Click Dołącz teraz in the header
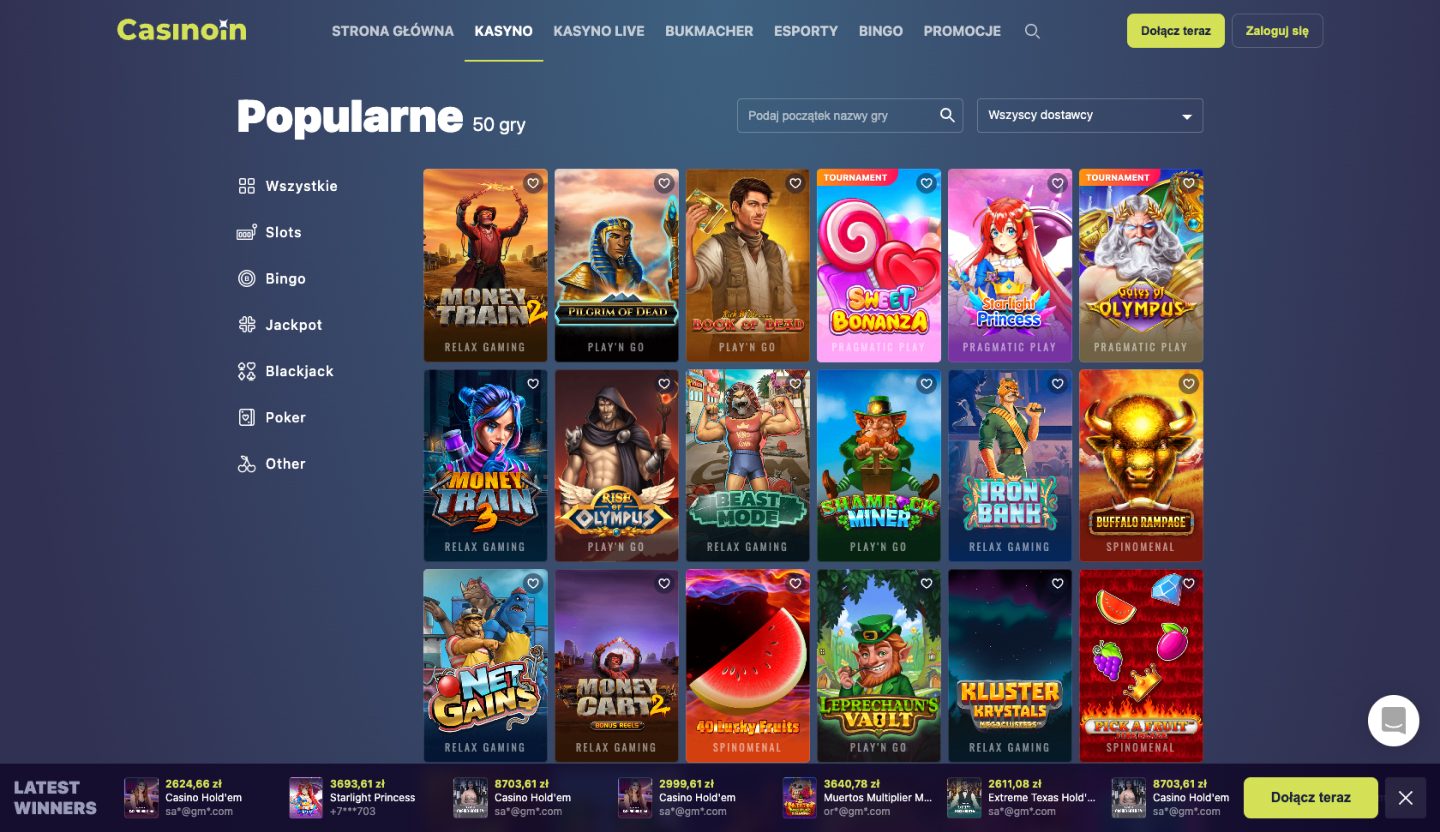Screen dimensions: 1440x832 (1175, 31)
